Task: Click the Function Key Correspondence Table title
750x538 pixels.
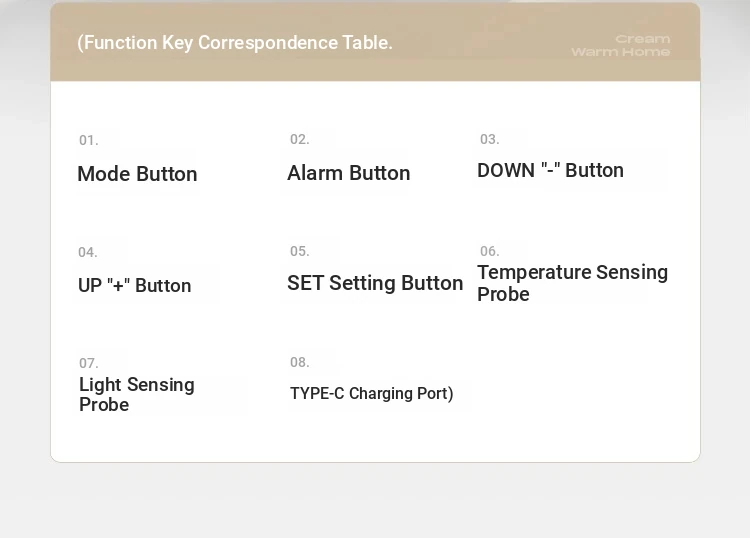Action: pos(235,43)
